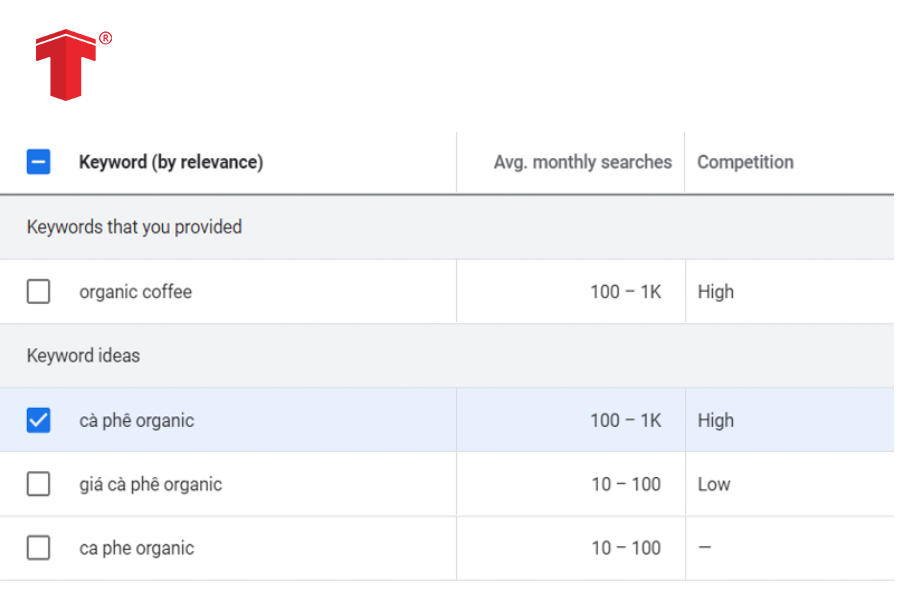
Task: Sort by Avg. monthly searches column
Action: coord(583,162)
